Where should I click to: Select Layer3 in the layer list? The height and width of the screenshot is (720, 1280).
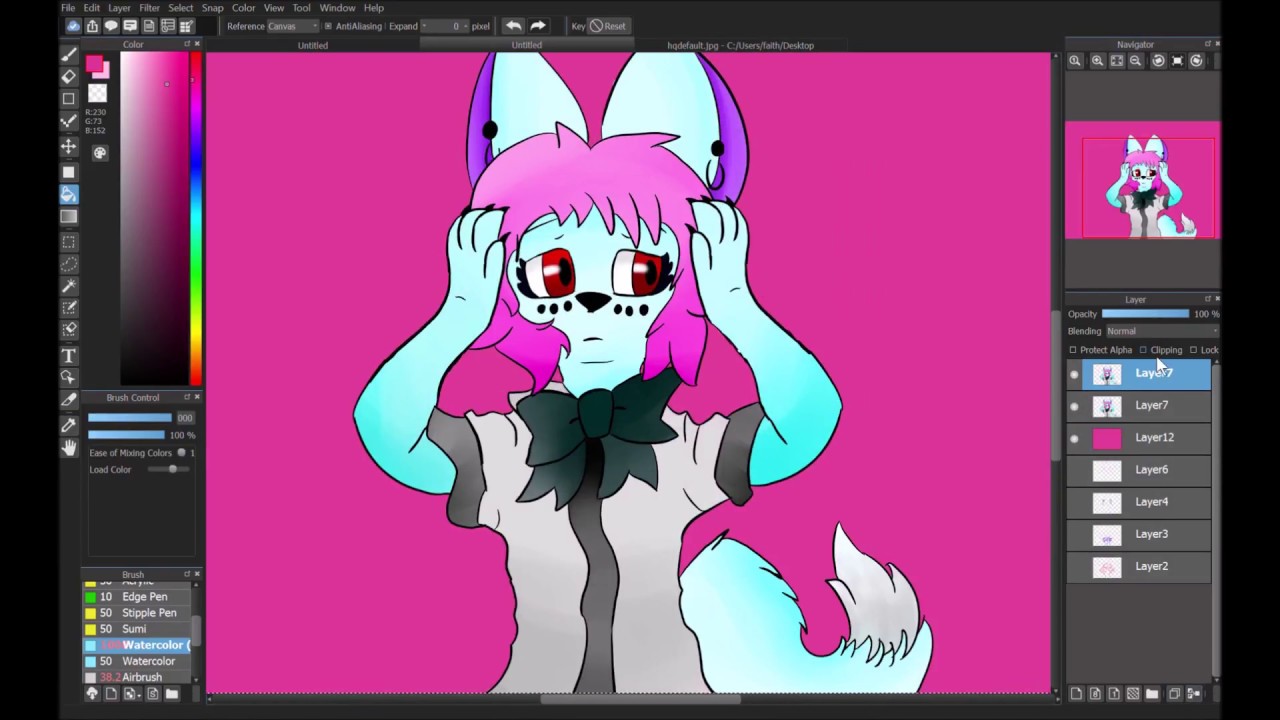(1139, 534)
